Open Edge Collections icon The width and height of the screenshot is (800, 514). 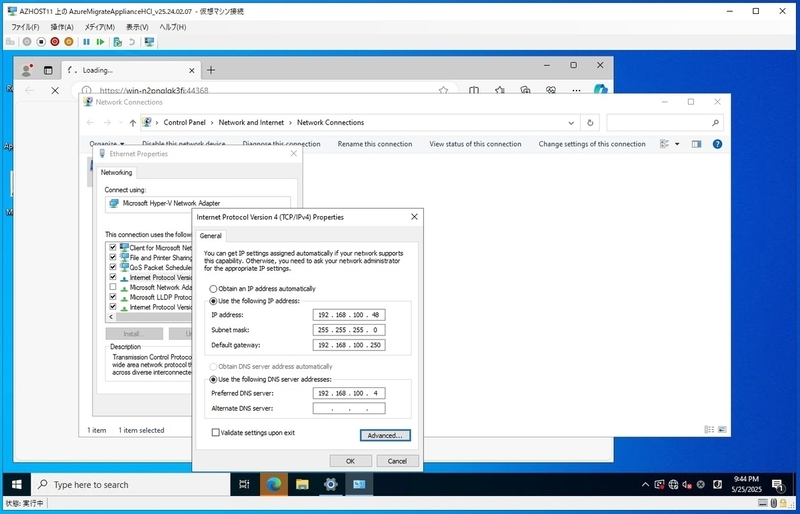point(525,90)
